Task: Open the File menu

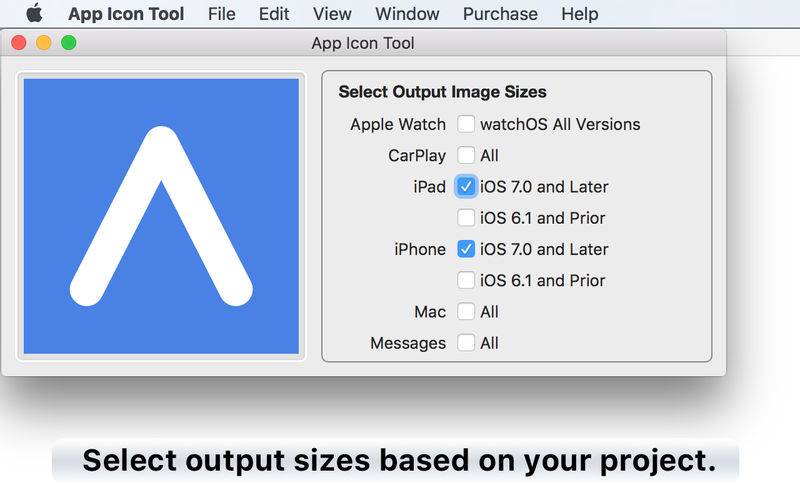Action: [221, 14]
